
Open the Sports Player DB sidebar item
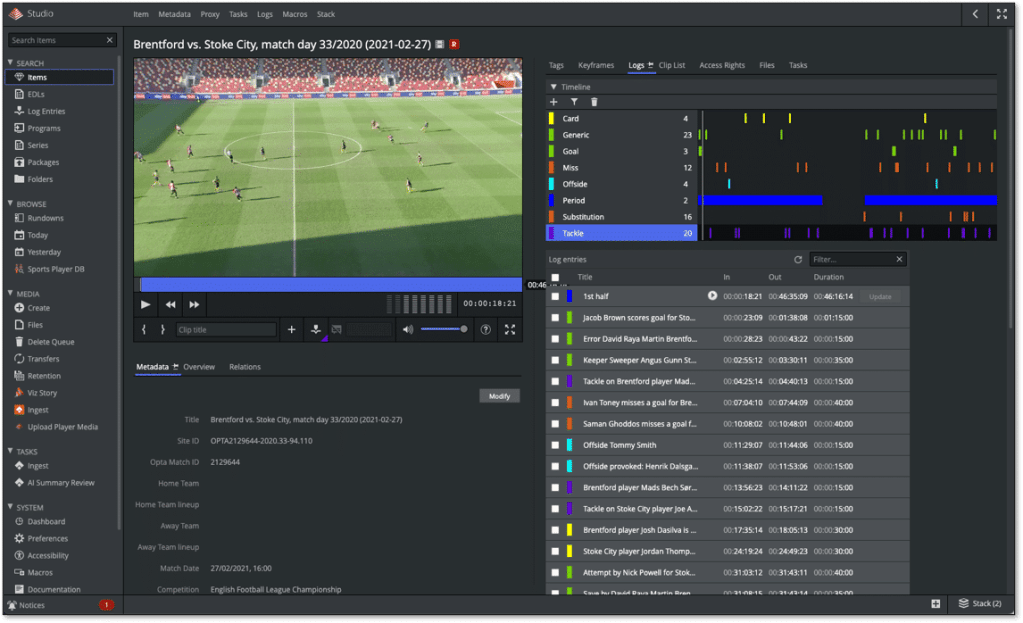click(55, 267)
